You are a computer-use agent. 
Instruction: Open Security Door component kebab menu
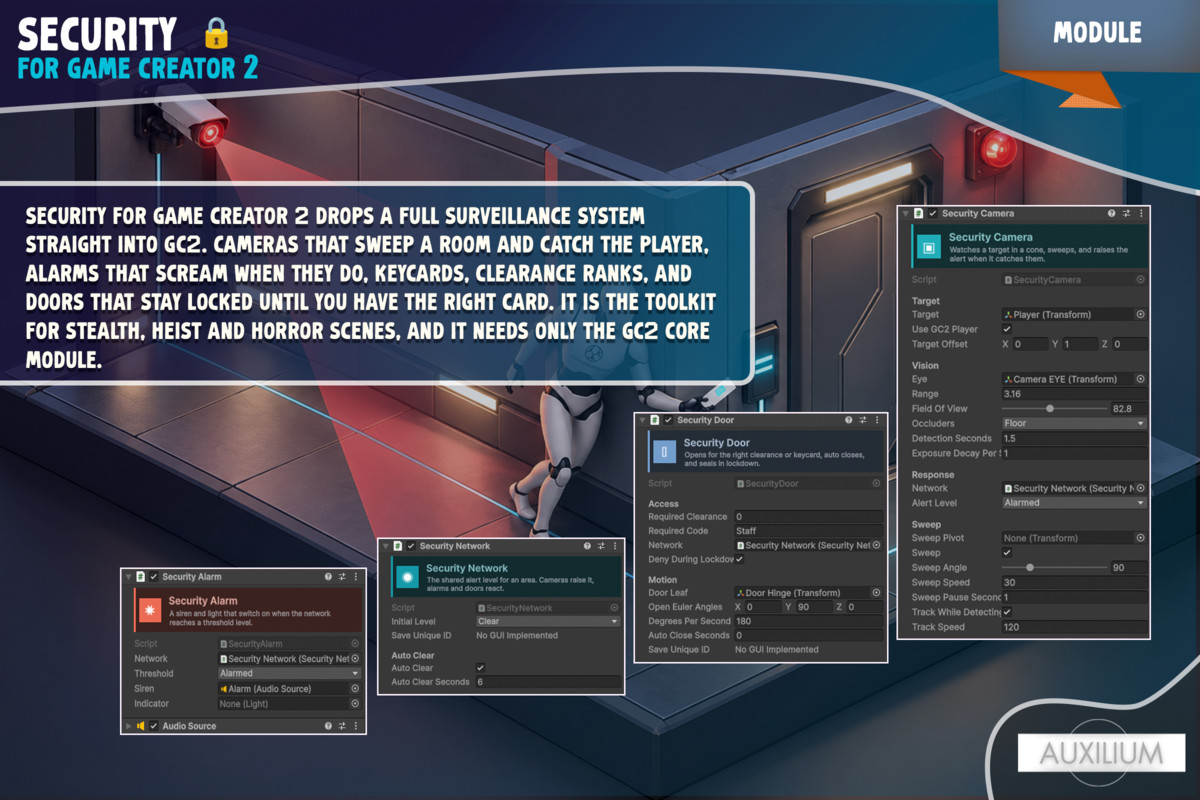[x=877, y=420]
